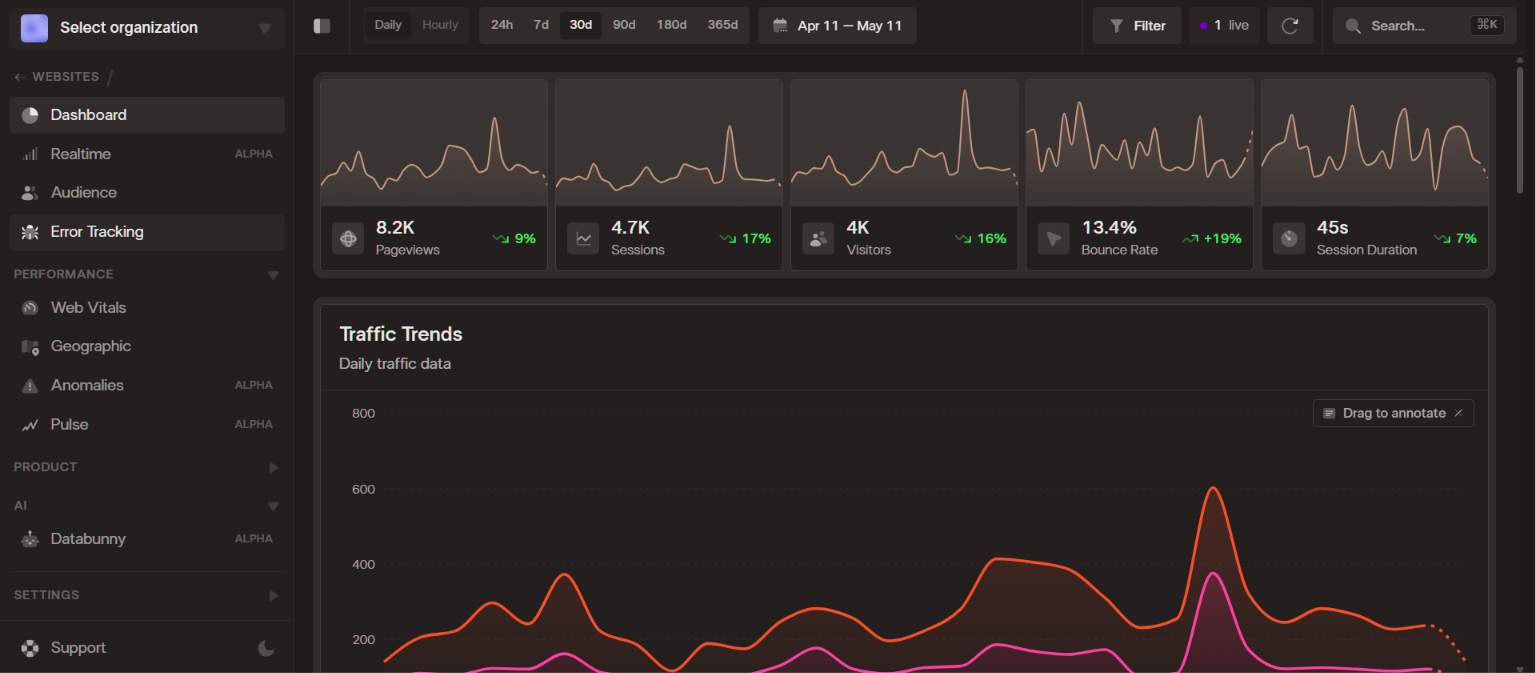Click the magnifier icon in search box
This screenshot has width=1536, height=673.
tap(1353, 26)
